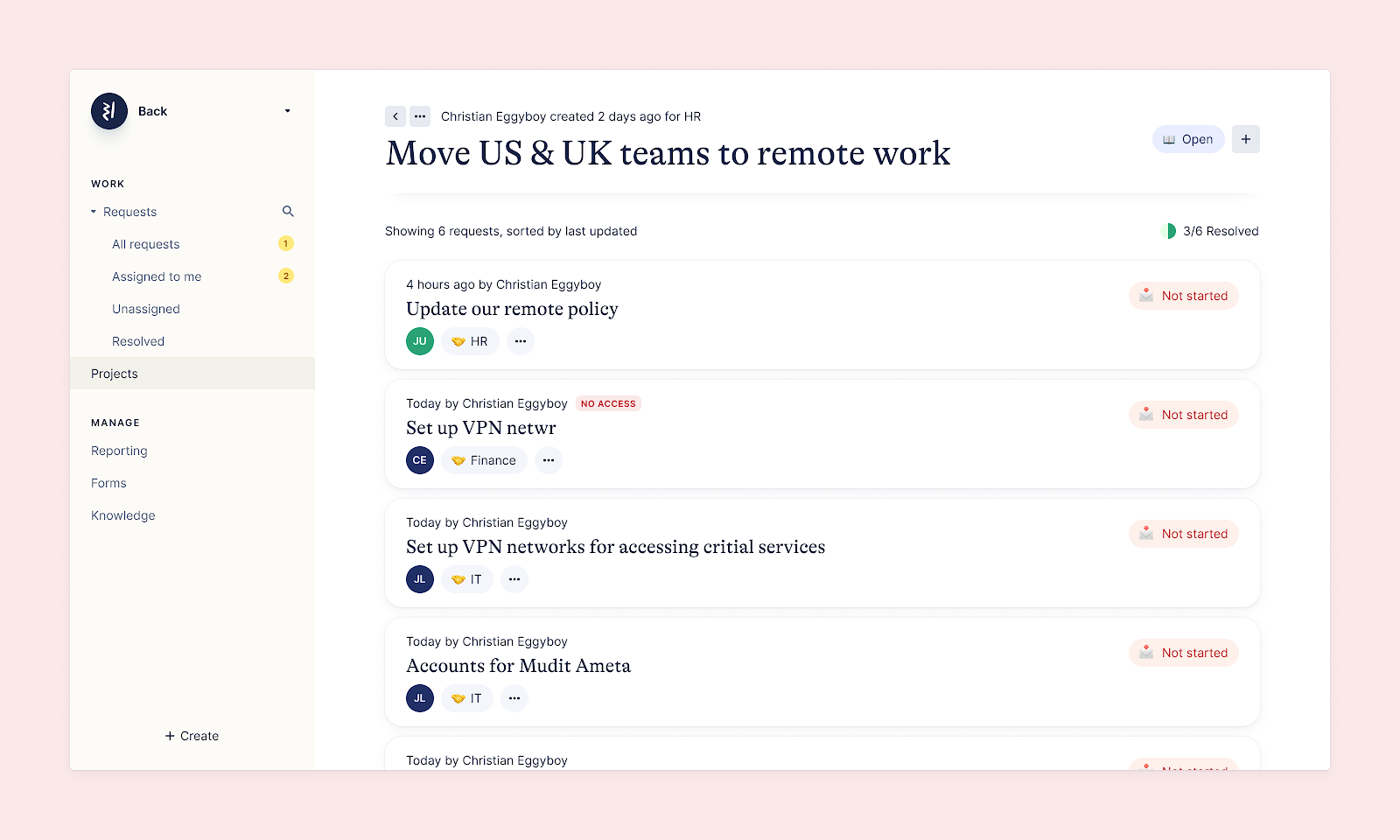Open ellipsis menu on VPN networks card
The width and height of the screenshot is (1400, 840).
tap(514, 579)
